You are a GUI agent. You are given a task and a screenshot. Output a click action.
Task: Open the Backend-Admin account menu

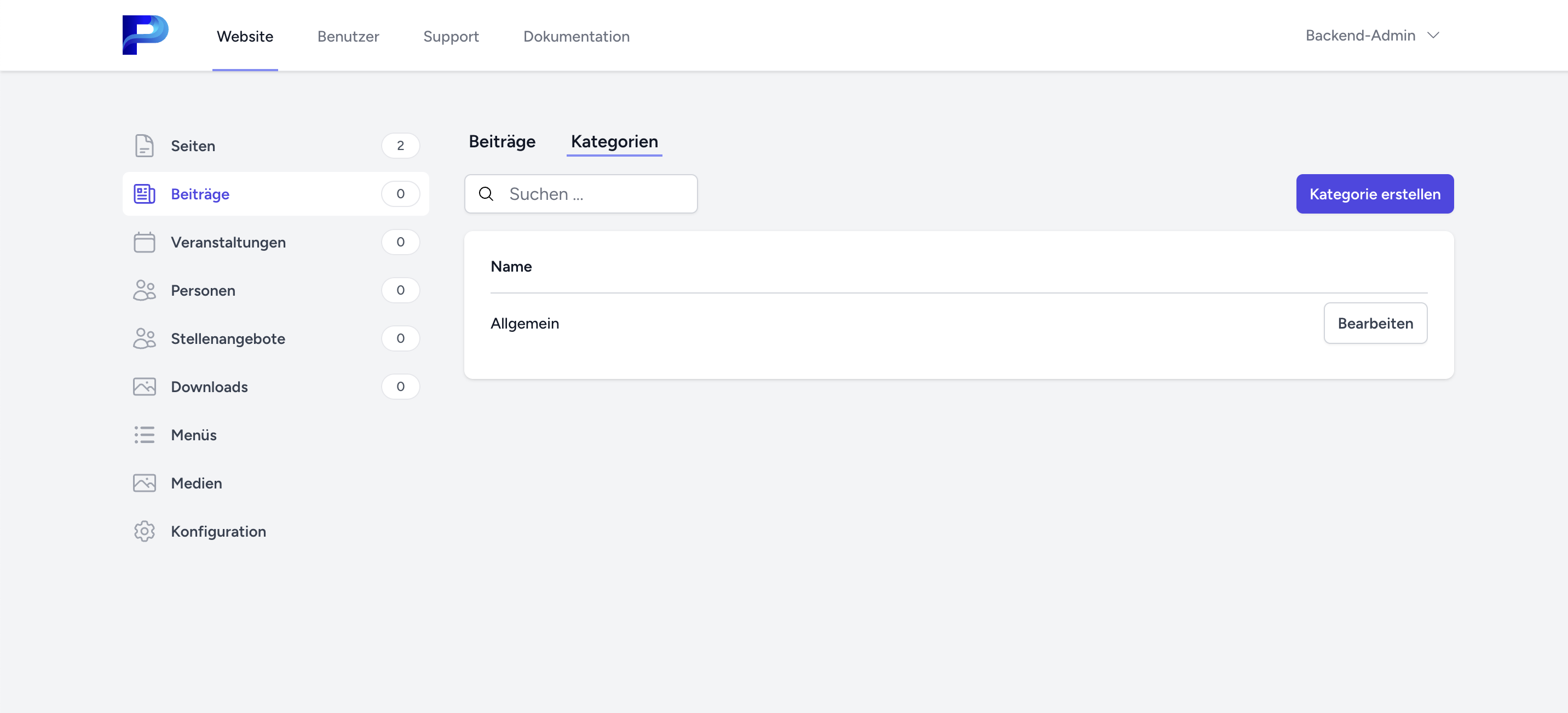click(x=1360, y=35)
